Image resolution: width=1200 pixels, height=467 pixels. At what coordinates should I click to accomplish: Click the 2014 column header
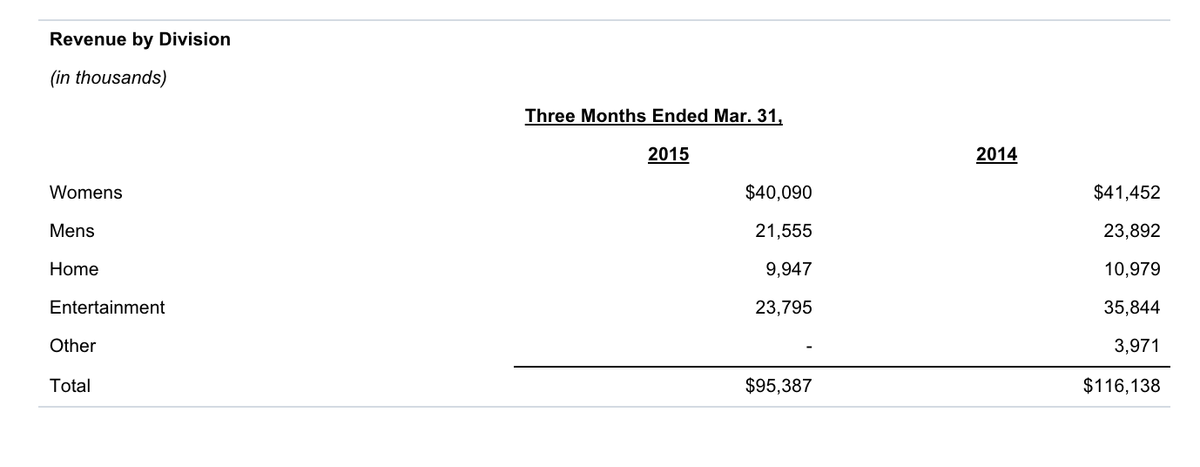[997, 155]
